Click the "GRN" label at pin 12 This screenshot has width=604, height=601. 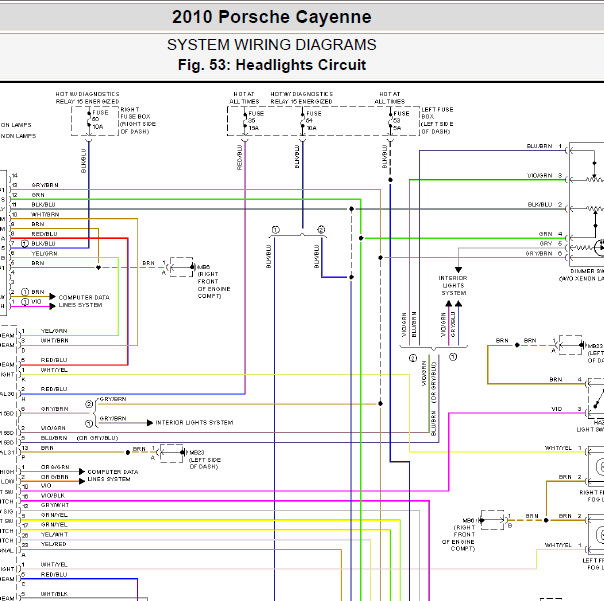click(x=38, y=195)
